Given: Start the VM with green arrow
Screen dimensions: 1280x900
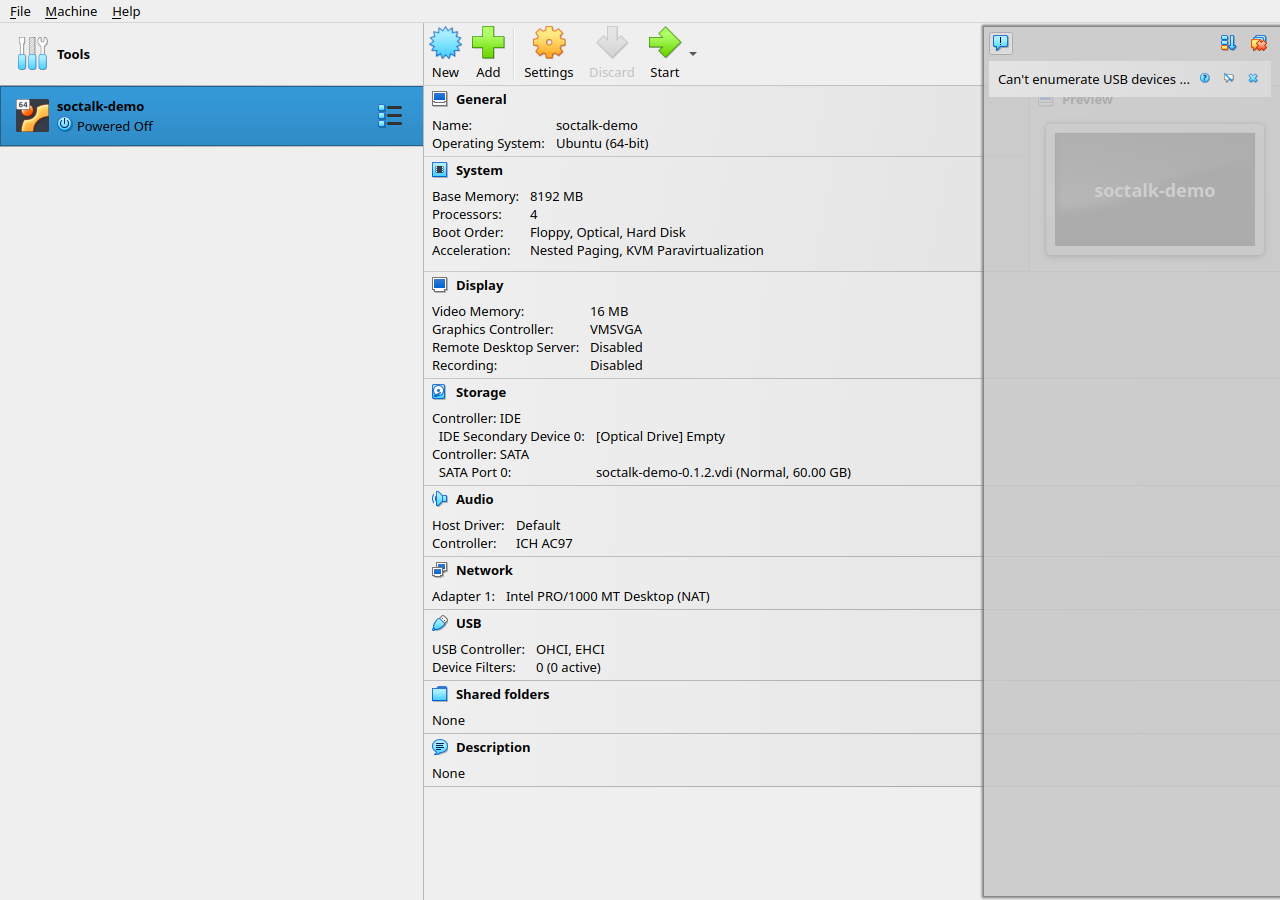Looking at the screenshot, I should pyautogui.click(x=664, y=43).
